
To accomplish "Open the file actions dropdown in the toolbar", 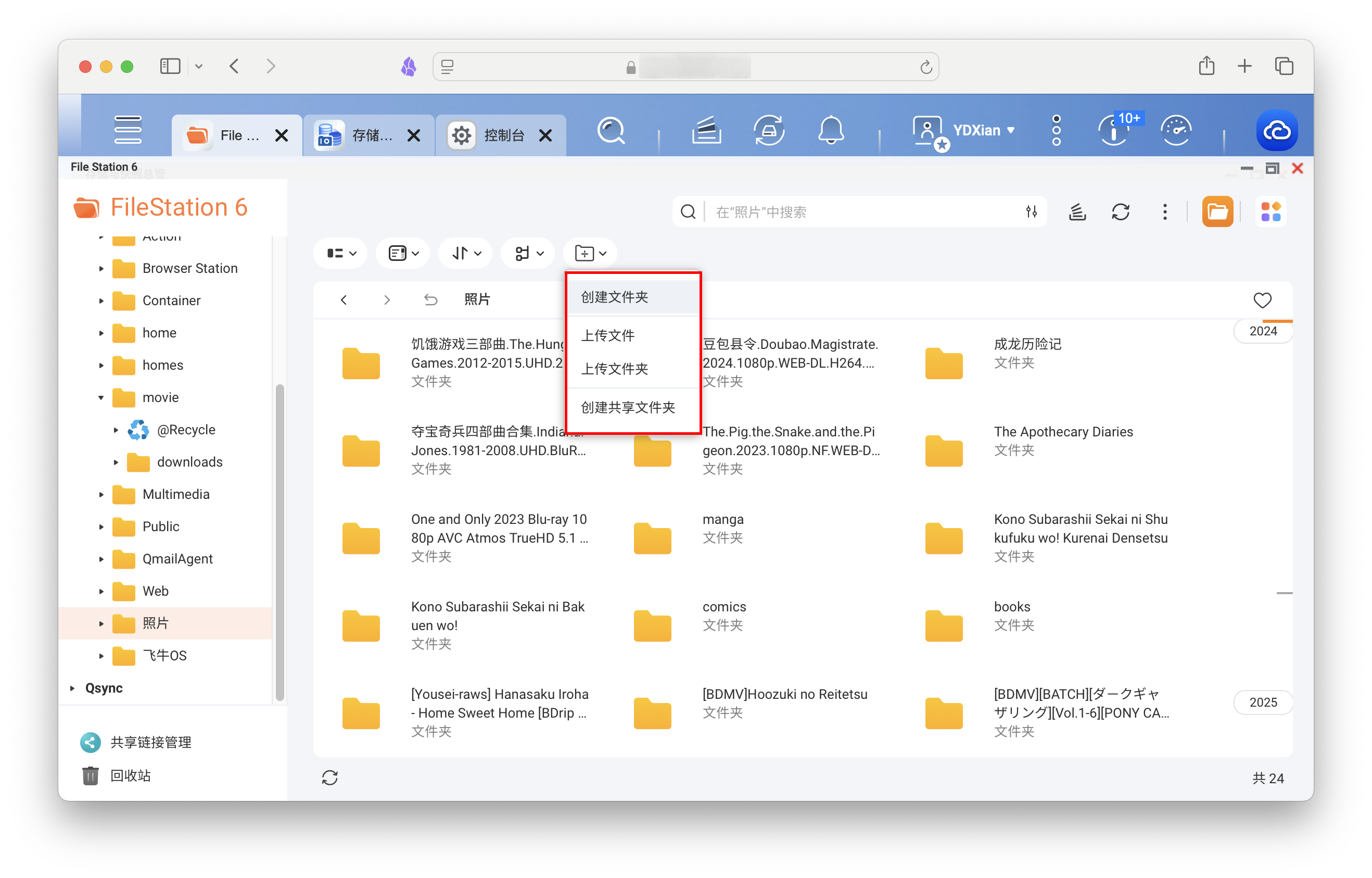I will coord(528,253).
